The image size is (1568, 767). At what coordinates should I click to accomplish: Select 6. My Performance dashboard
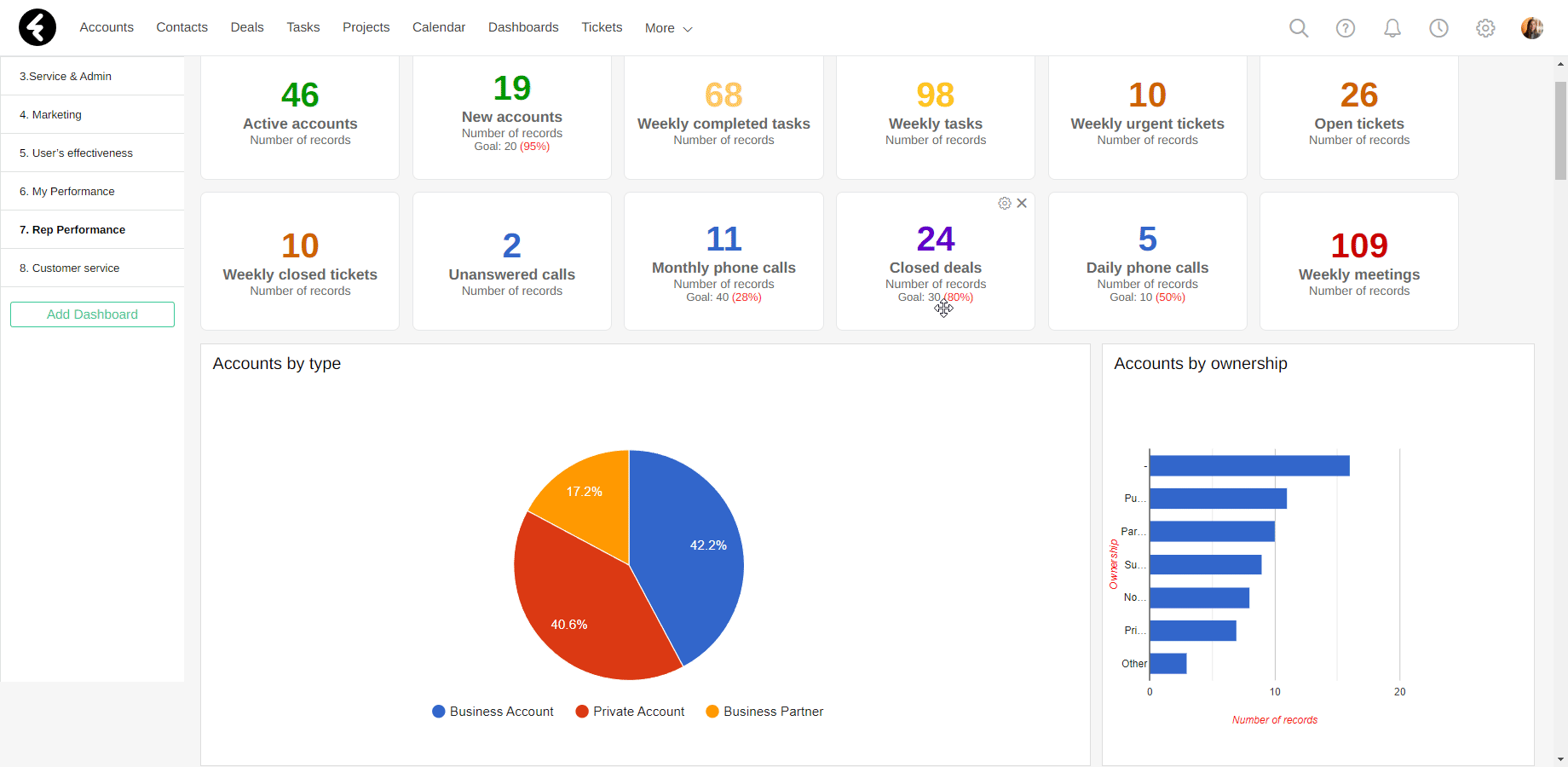(92, 191)
